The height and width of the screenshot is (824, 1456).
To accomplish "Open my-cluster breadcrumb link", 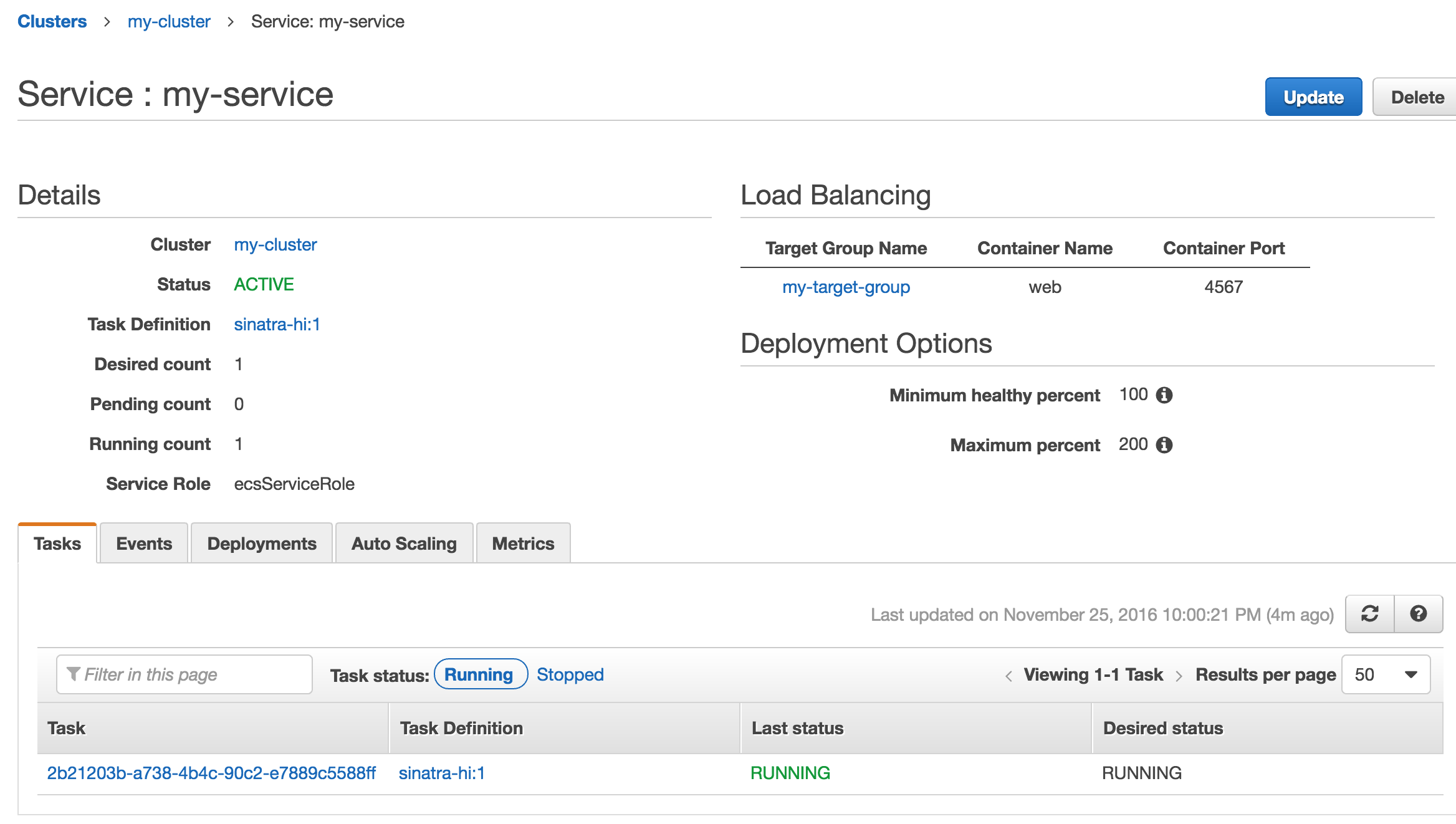I will (169, 21).
